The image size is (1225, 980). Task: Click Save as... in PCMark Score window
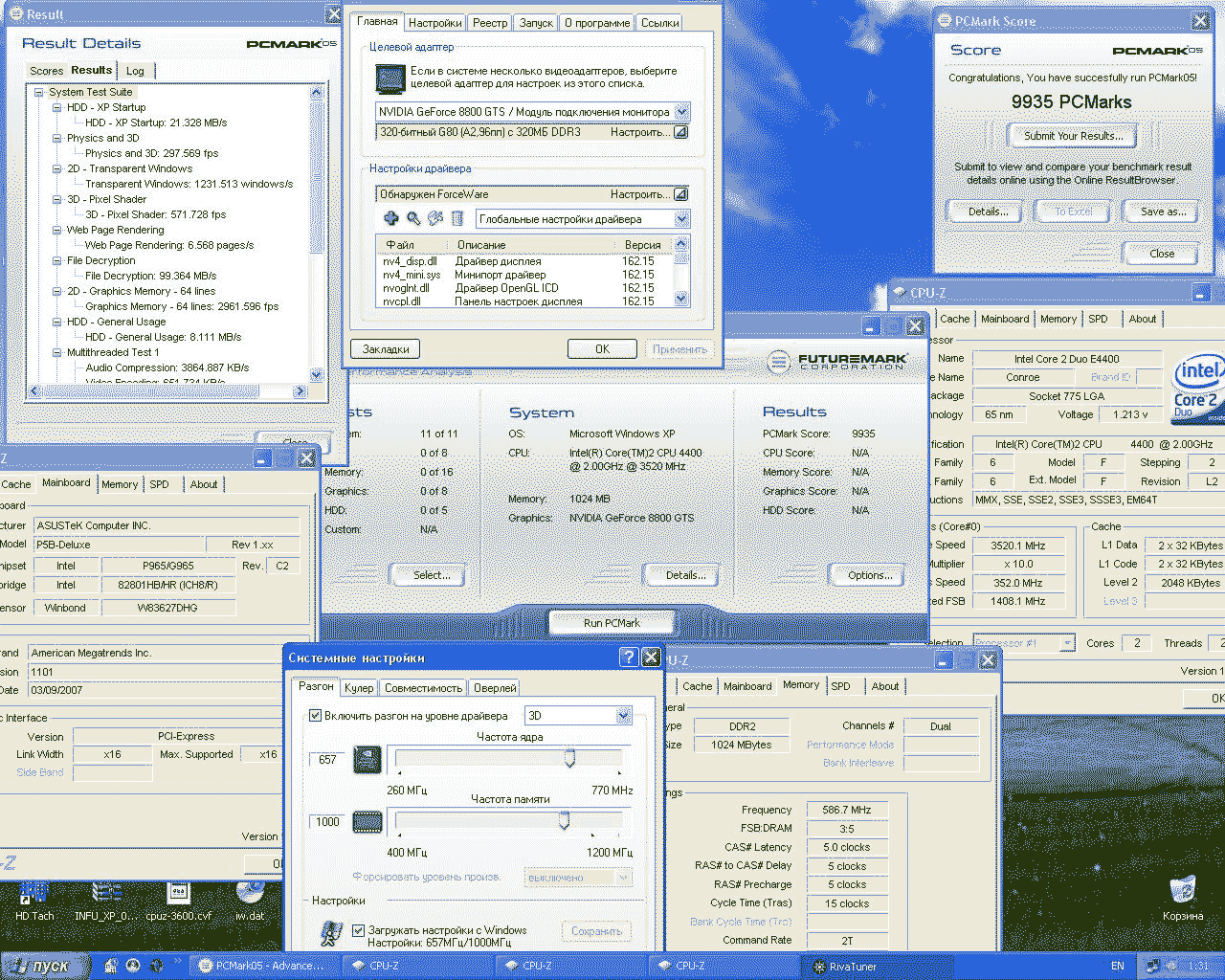coord(1163,212)
